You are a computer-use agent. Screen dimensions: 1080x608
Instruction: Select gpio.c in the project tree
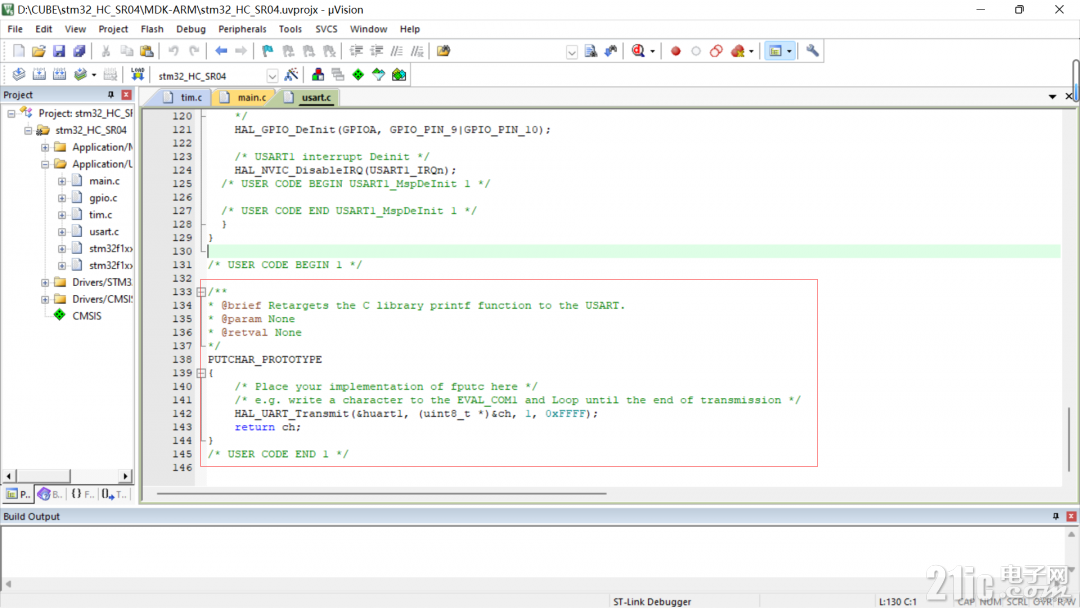click(103, 198)
